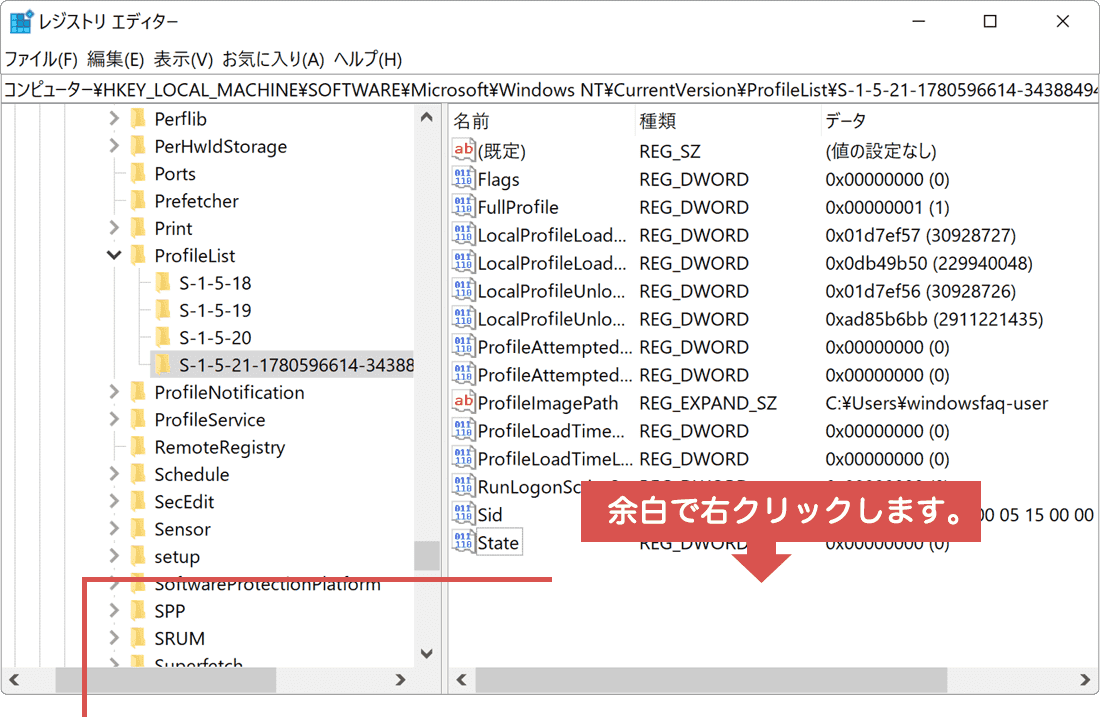Click the tree pane vertical scrollbar thumb
1100x717 pixels.
coord(427,556)
